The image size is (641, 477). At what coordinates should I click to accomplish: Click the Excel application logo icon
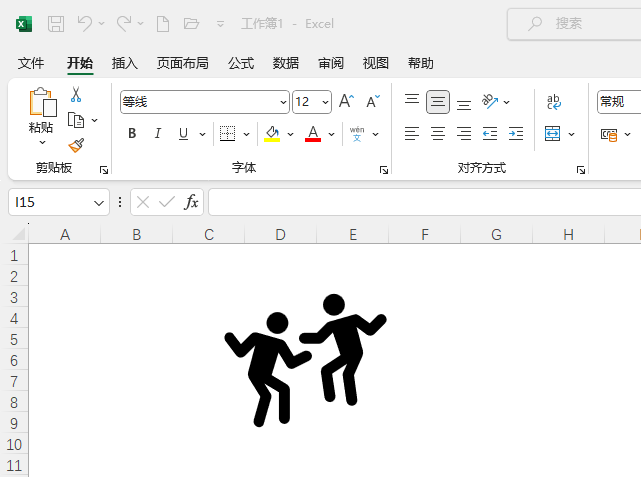(x=24, y=24)
